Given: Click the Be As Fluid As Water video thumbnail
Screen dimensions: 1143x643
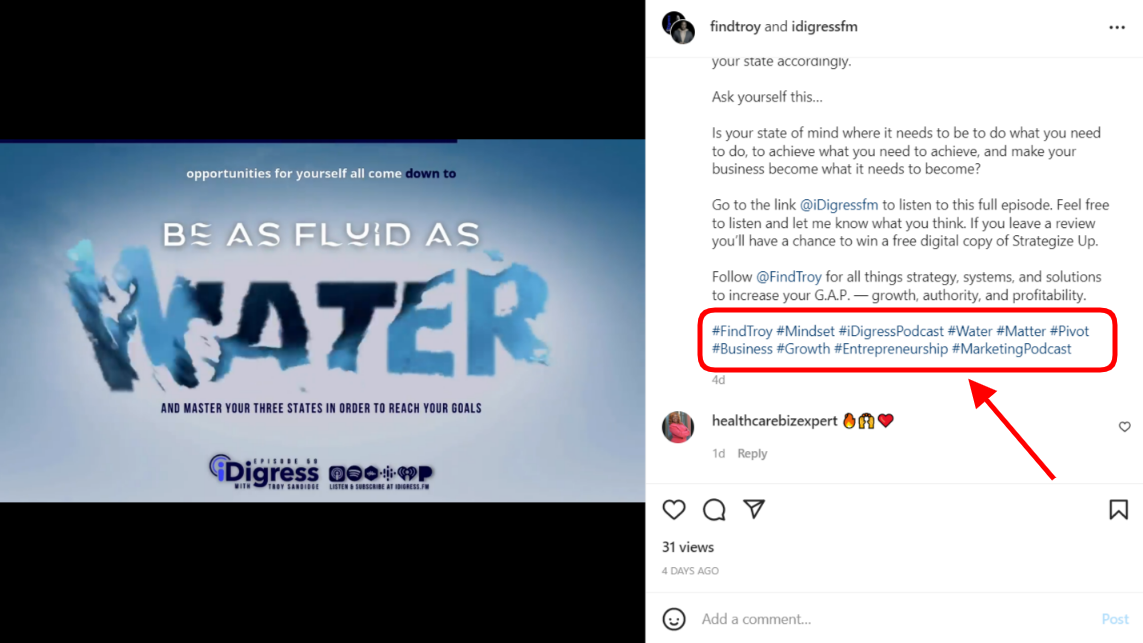Looking at the screenshot, I should point(323,320).
